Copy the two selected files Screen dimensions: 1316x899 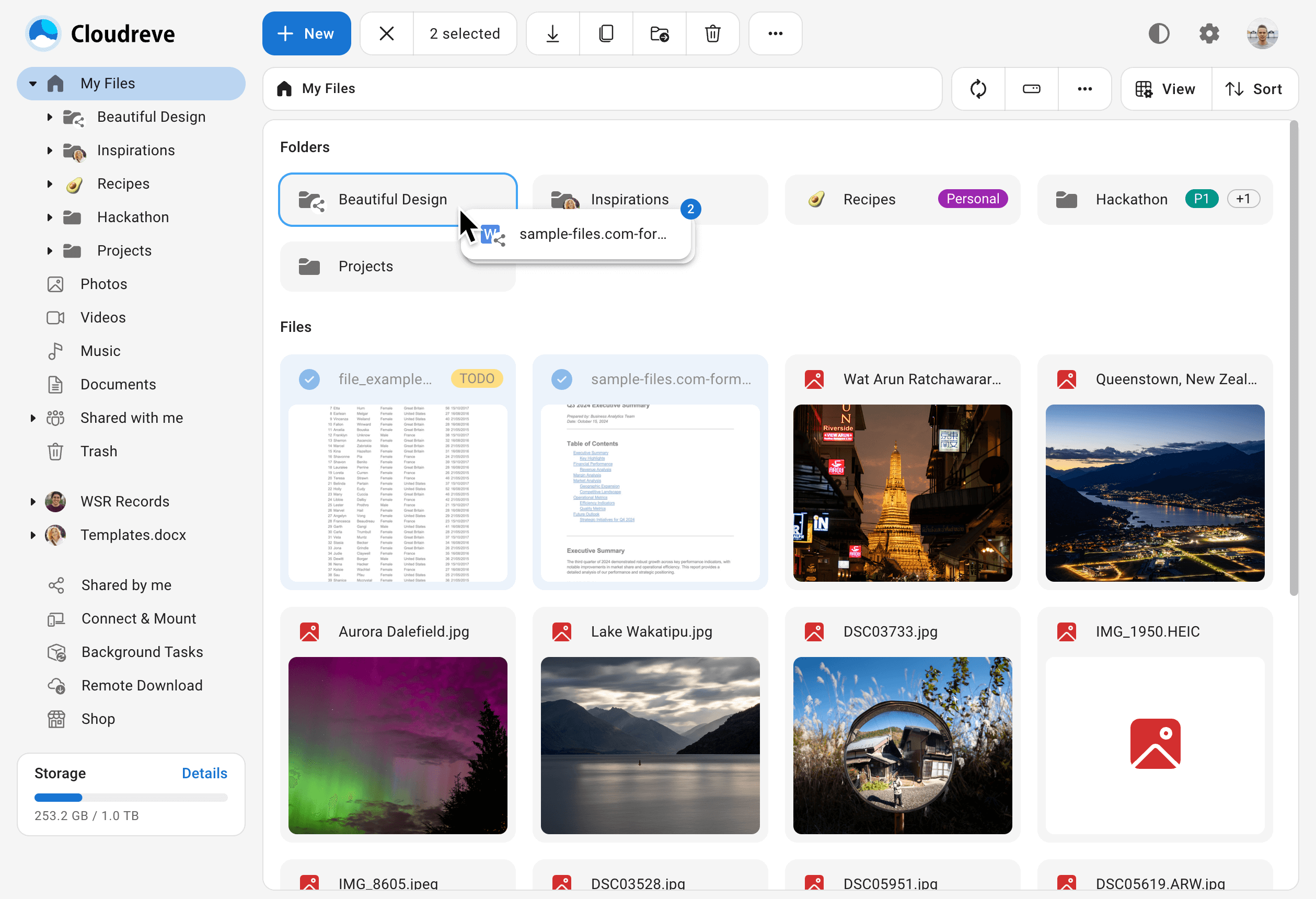(x=606, y=33)
